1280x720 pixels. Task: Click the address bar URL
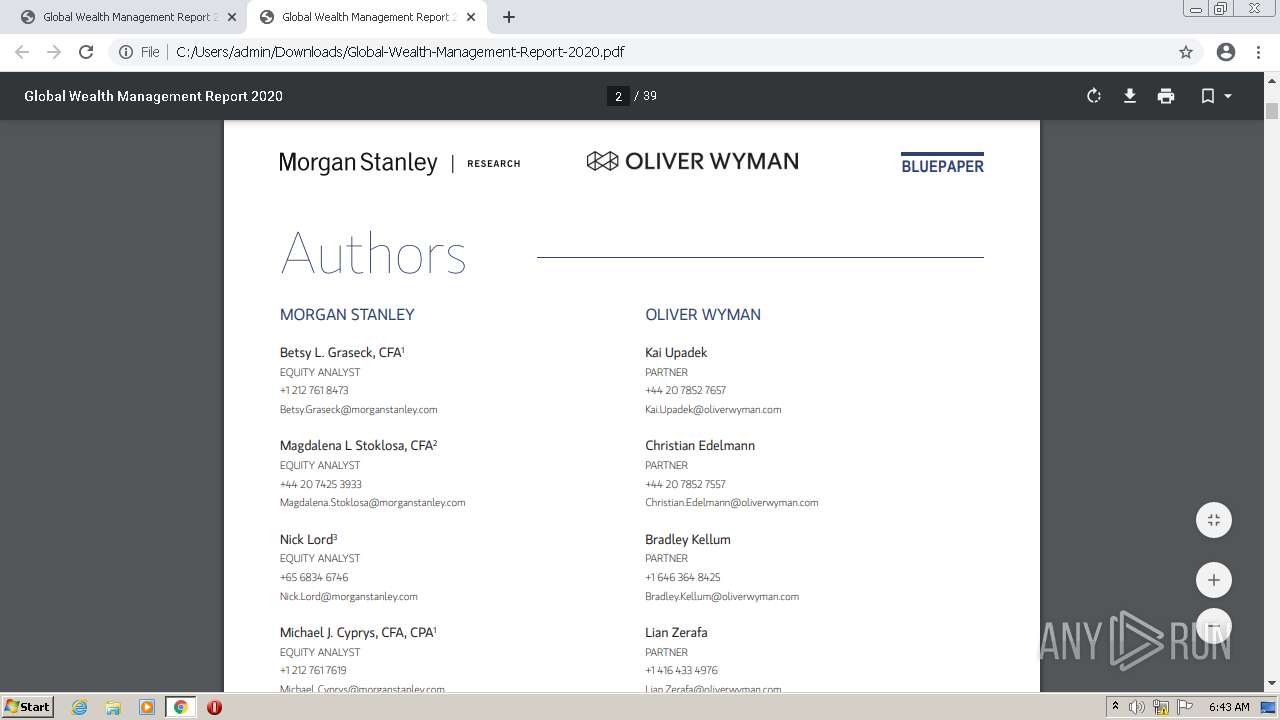click(x=400, y=52)
